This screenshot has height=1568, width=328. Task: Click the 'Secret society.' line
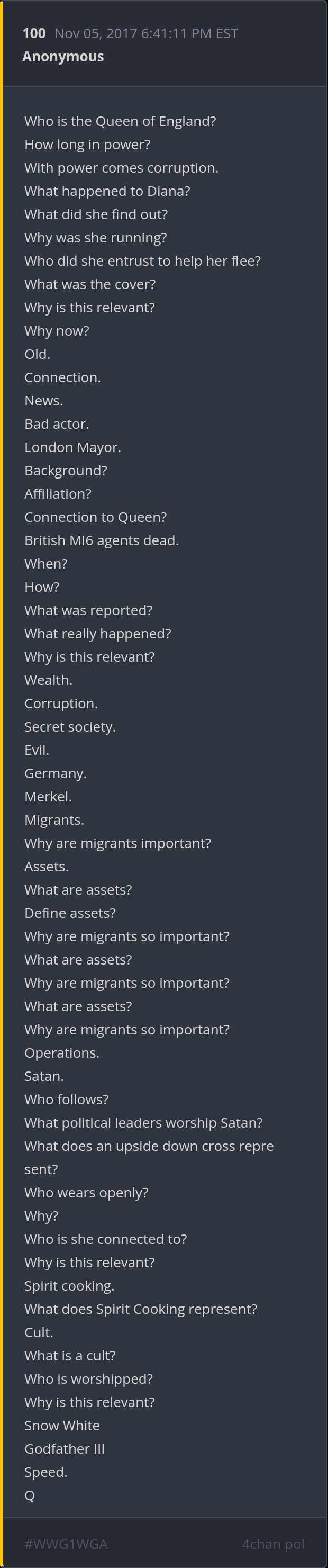[69, 727]
